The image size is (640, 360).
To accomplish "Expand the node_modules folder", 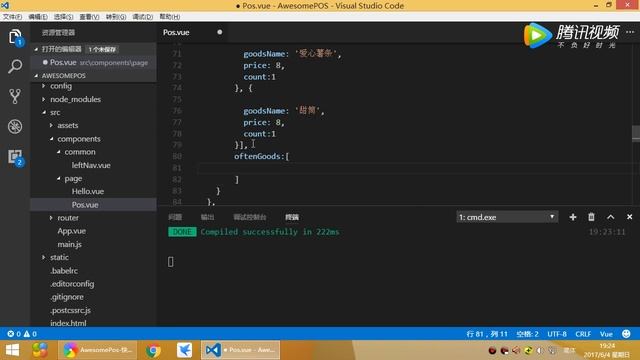I will [44, 99].
